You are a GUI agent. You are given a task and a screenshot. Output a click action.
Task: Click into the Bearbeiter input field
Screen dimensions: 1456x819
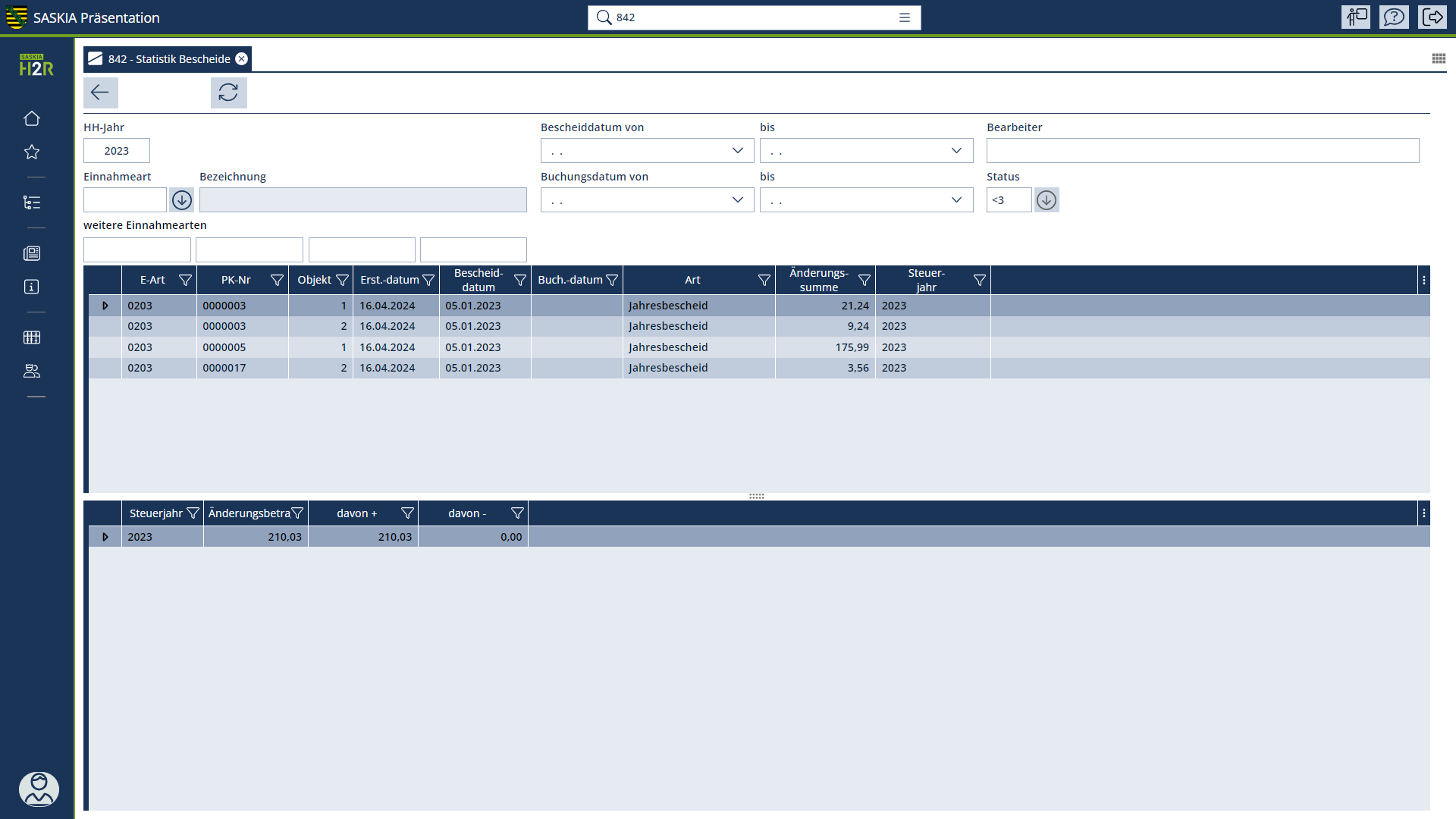point(1202,151)
